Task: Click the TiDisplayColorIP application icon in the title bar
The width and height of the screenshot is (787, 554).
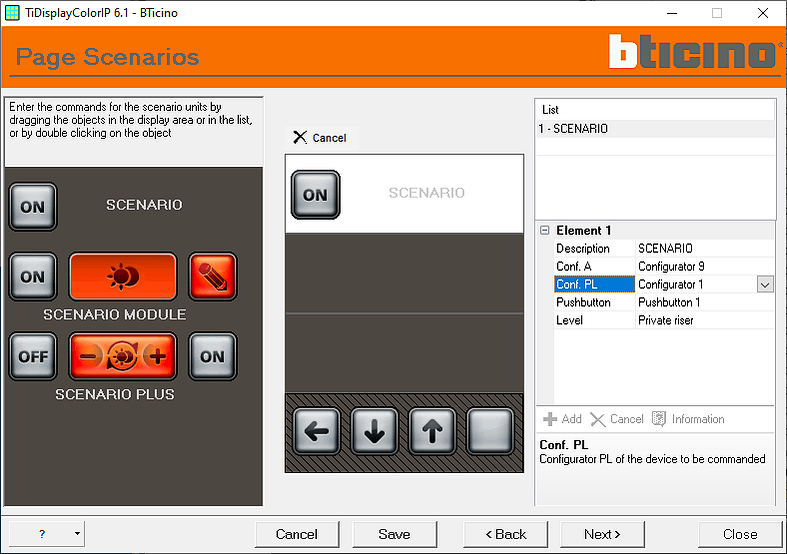Action: pos(12,13)
